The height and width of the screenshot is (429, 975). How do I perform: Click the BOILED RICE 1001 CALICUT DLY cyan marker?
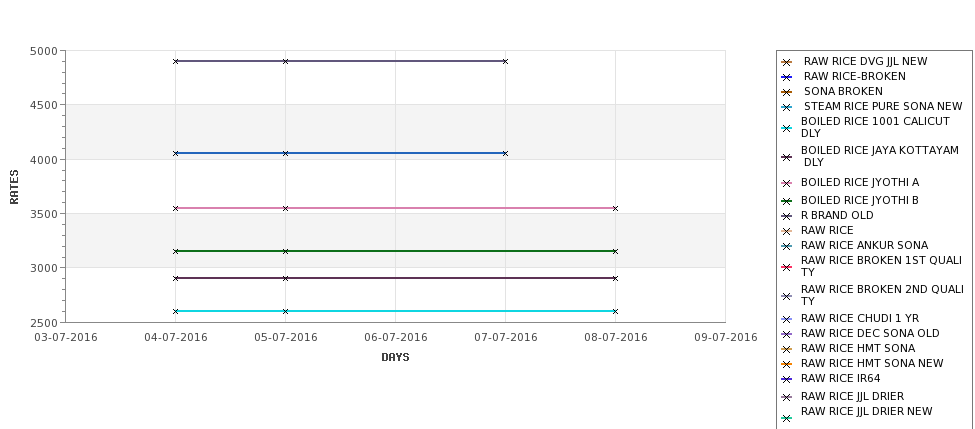(x=787, y=128)
